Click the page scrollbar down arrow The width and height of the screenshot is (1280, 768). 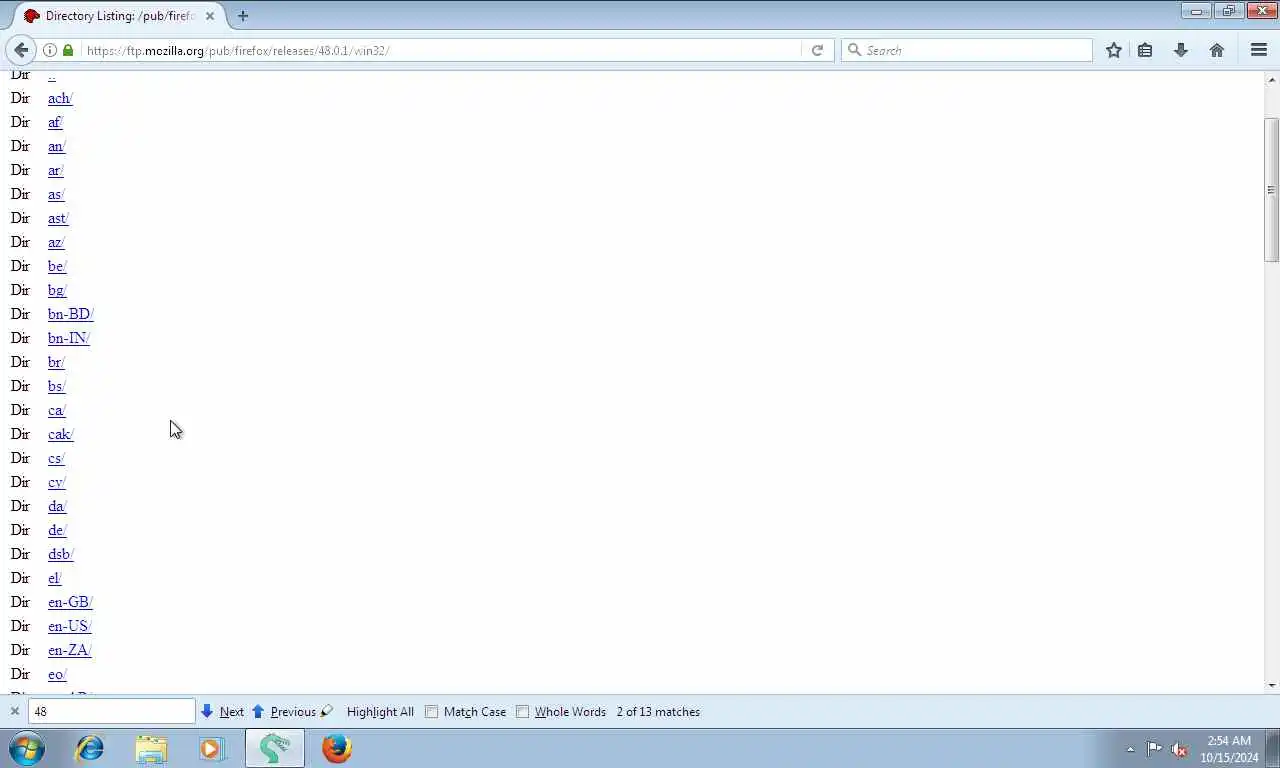pos(1272,686)
